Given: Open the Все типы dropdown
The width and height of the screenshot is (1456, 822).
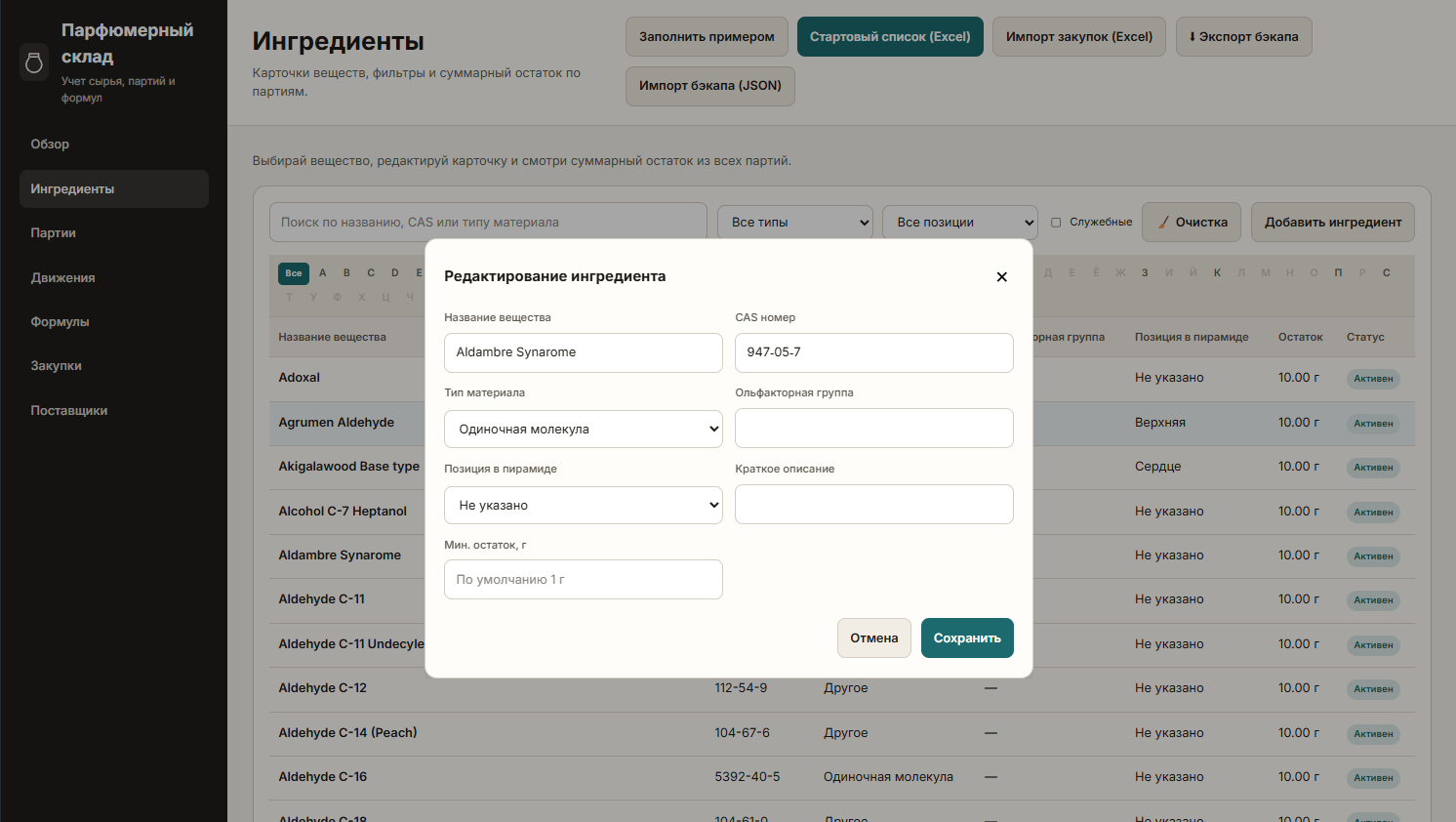Looking at the screenshot, I should click(794, 222).
